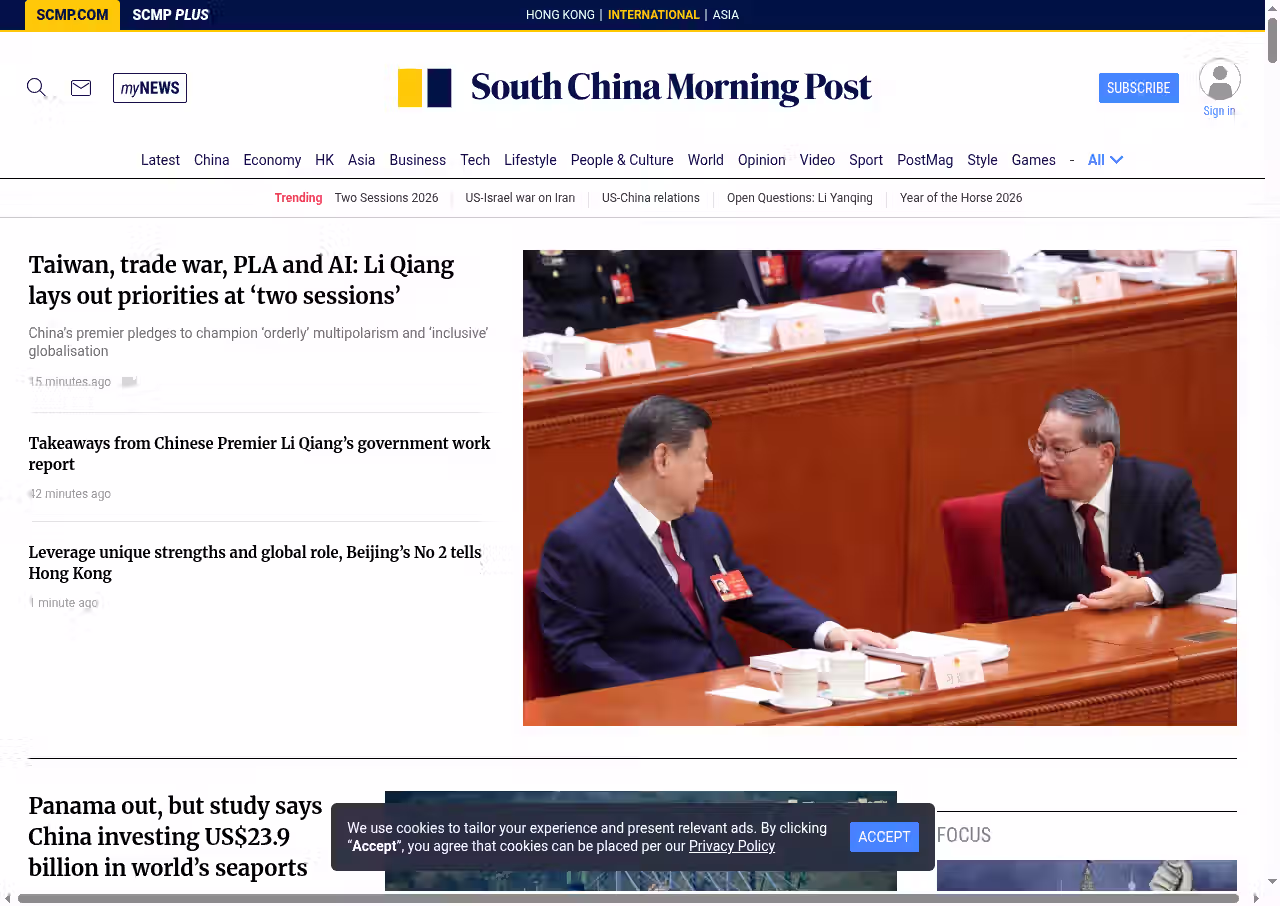Switch to Hong Kong edition

560,15
